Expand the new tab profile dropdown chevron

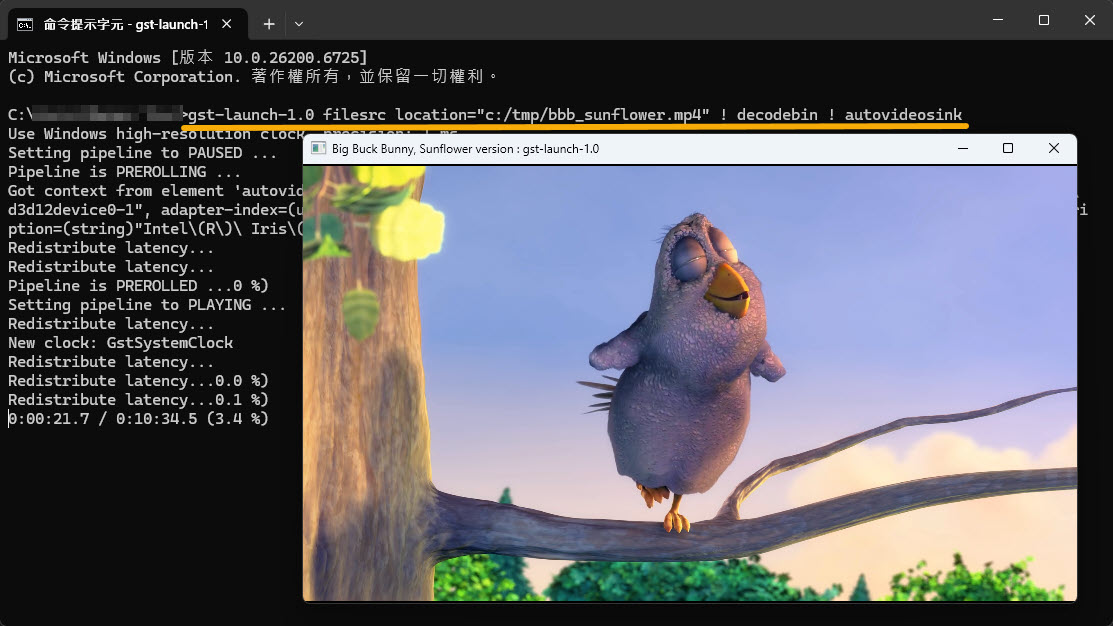coord(299,22)
